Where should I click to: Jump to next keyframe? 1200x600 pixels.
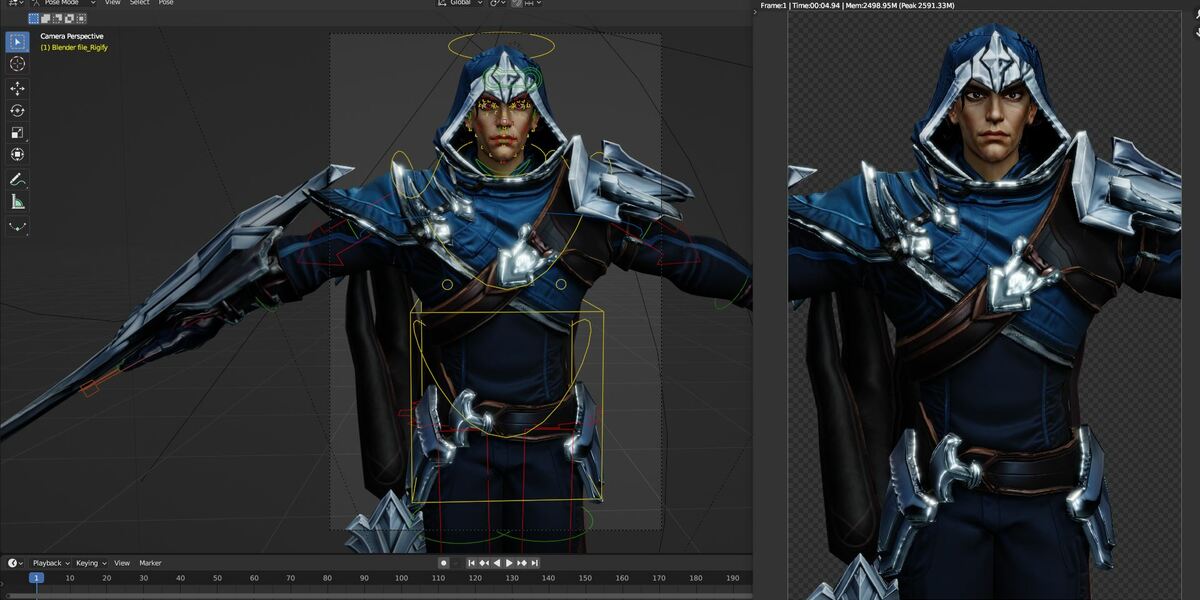[x=521, y=563]
